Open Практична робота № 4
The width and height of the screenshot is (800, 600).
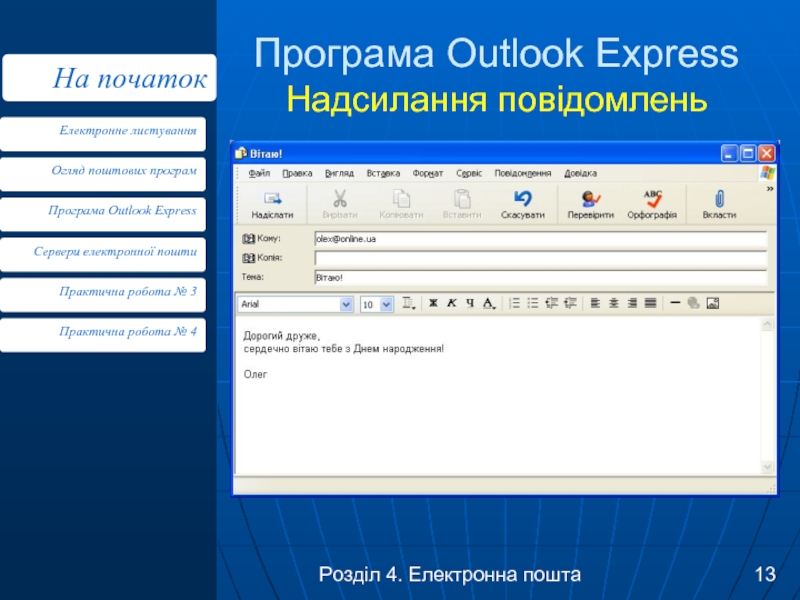point(103,335)
